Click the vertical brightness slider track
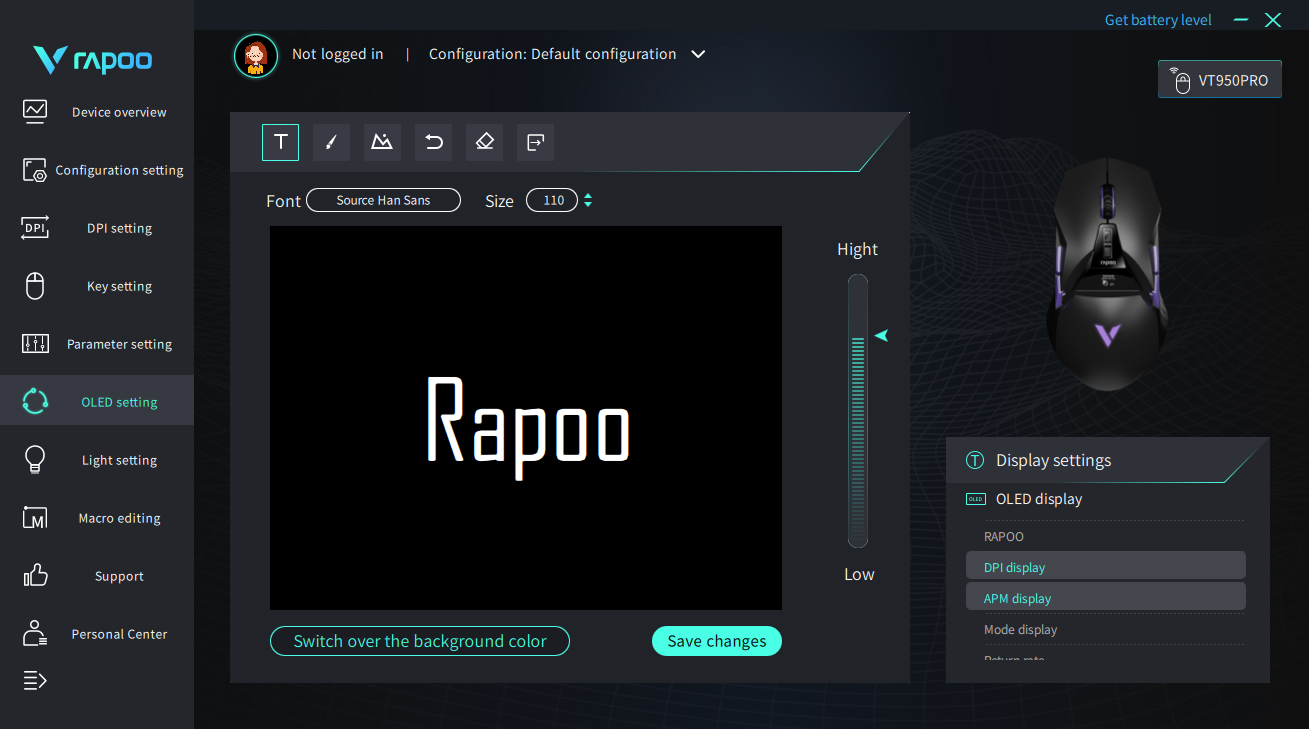 point(858,411)
